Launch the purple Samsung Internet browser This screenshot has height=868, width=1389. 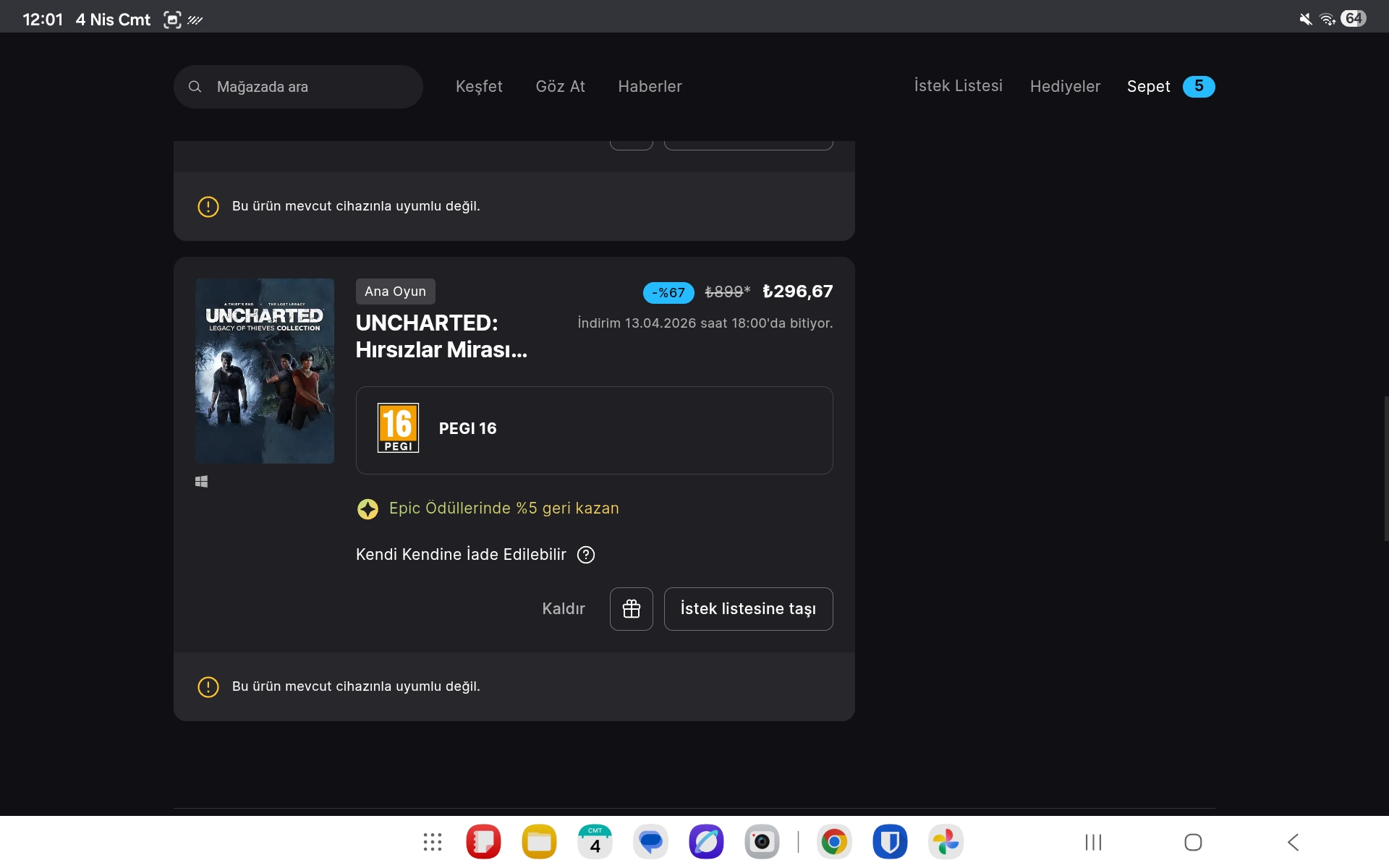point(706,842)
